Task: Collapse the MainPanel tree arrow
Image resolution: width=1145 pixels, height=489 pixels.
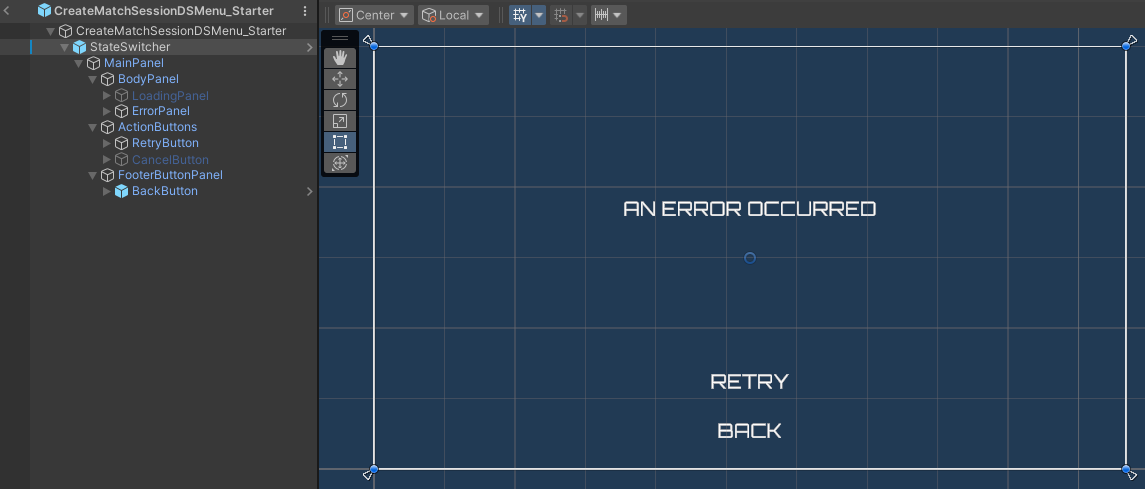Action: (78, 63)
